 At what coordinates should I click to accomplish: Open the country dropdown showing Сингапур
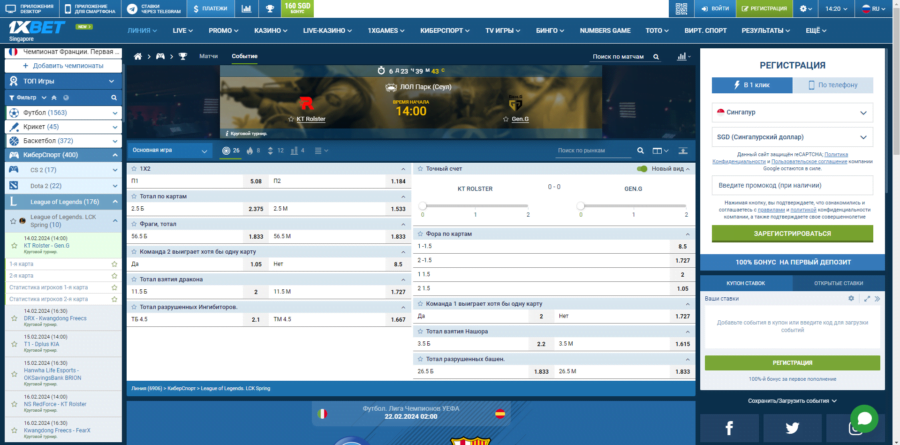792,113
